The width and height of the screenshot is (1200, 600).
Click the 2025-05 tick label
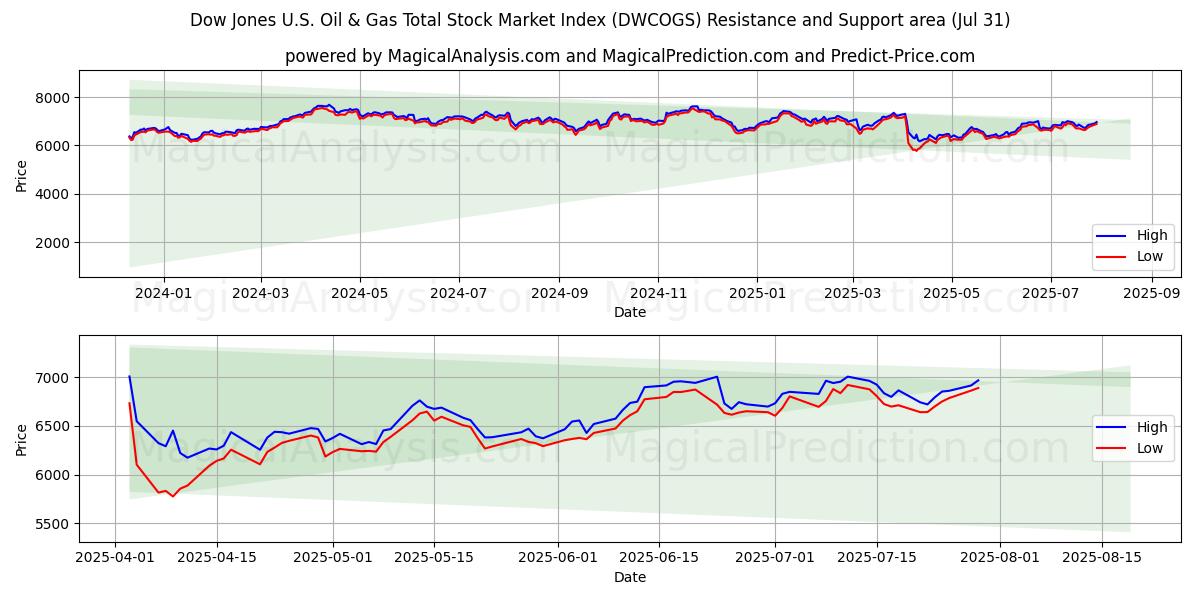[x=952, y=293]
